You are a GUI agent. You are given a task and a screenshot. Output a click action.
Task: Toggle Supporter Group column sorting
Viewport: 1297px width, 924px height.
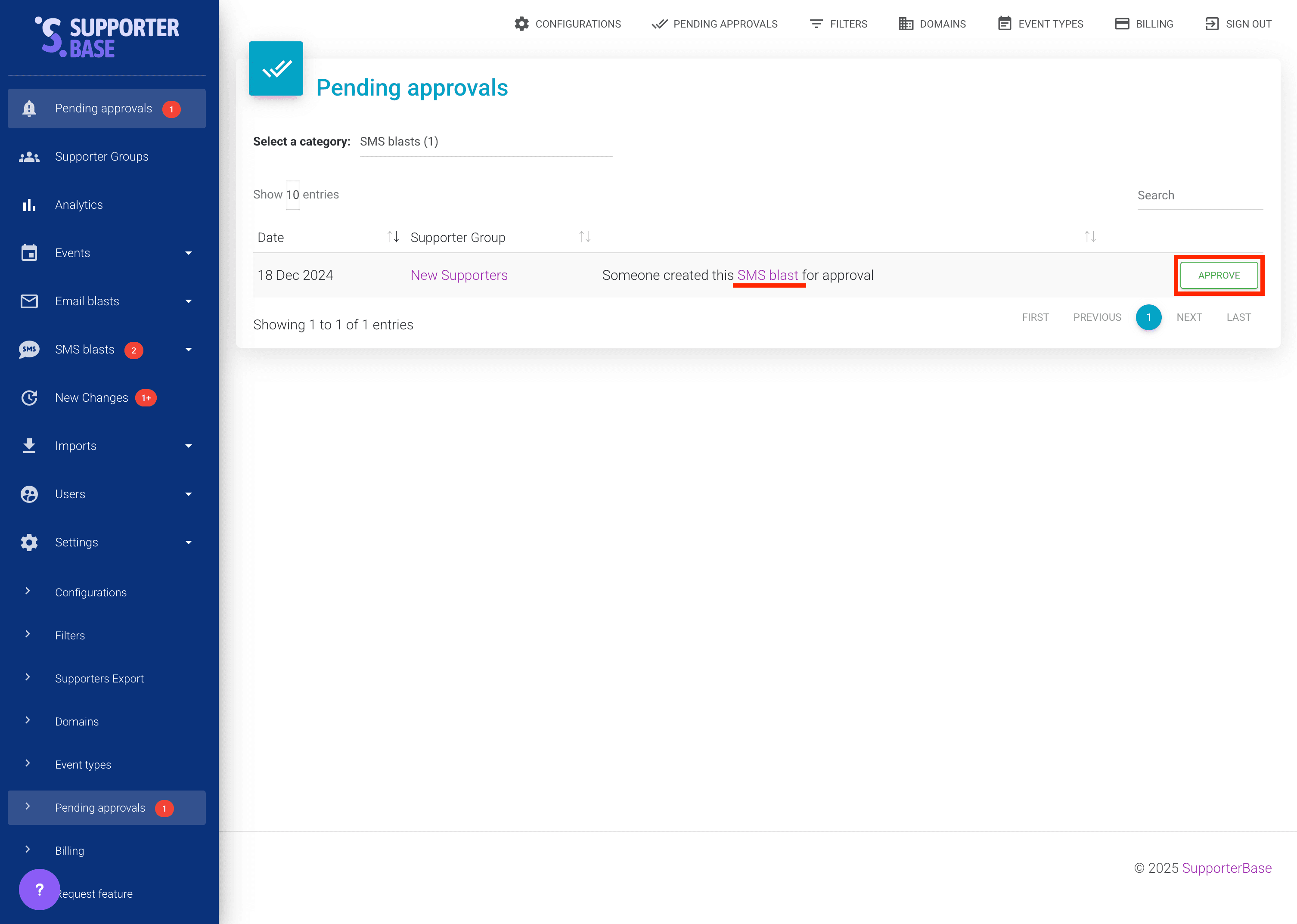tap(585, 237)
